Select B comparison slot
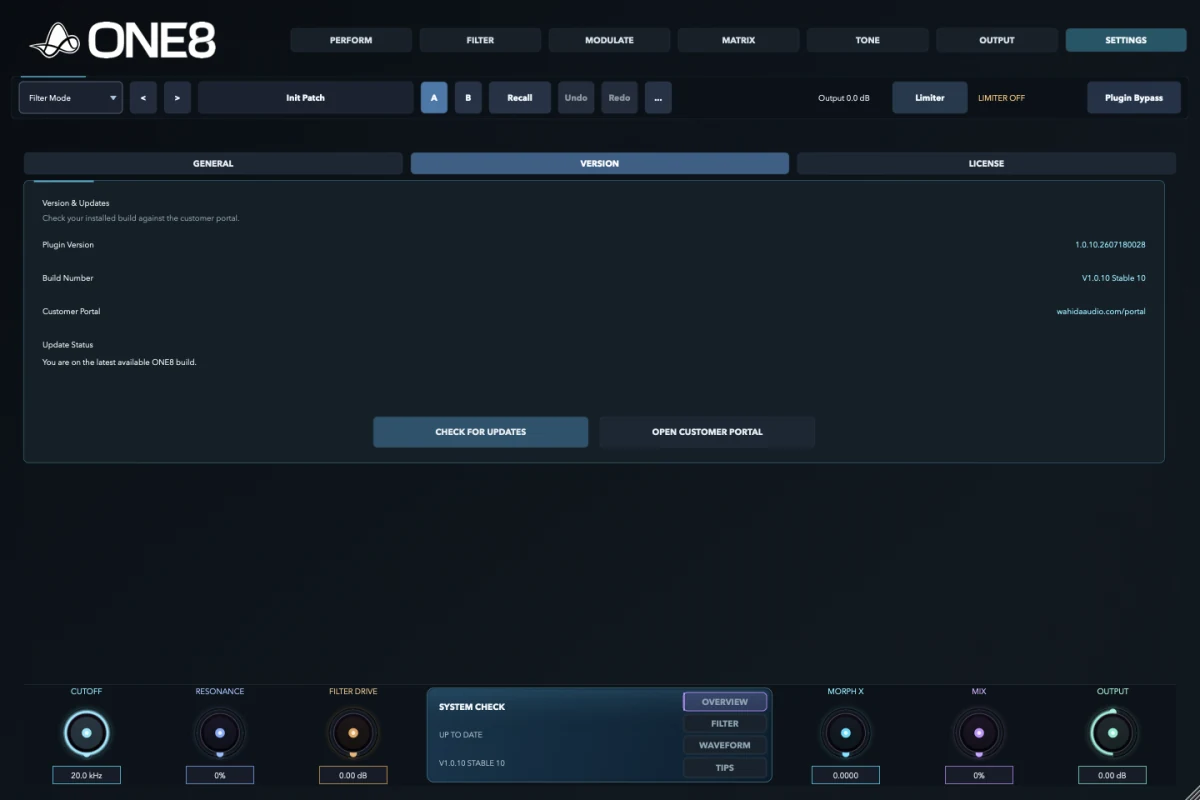Image resolution: width=1200 pixels, height=800 pixels. click(468, 98)
